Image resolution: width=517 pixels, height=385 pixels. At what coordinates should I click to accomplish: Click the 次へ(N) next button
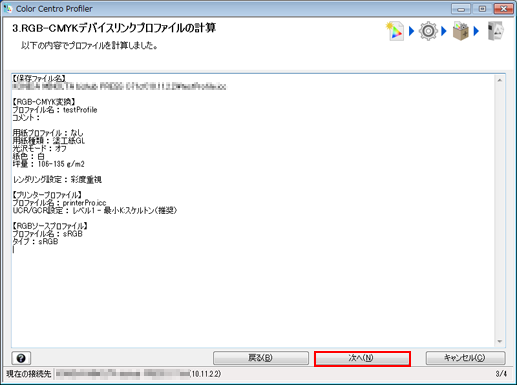(362, 358)
